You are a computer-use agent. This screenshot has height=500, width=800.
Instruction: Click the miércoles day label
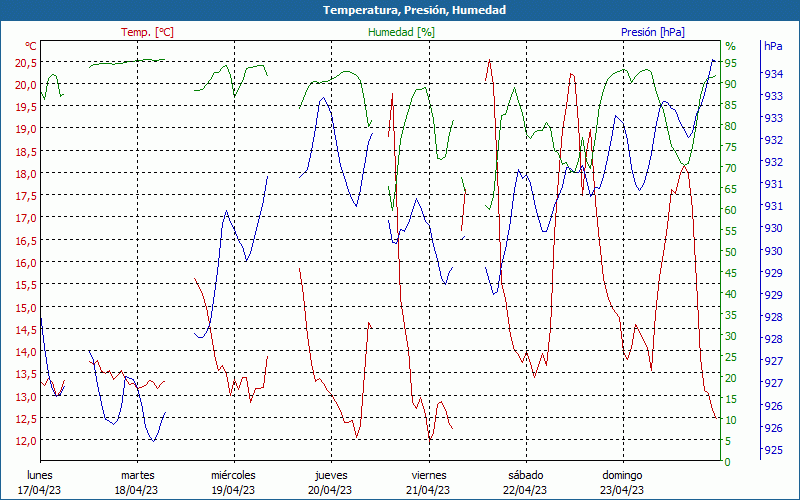(x=234, y=476)
